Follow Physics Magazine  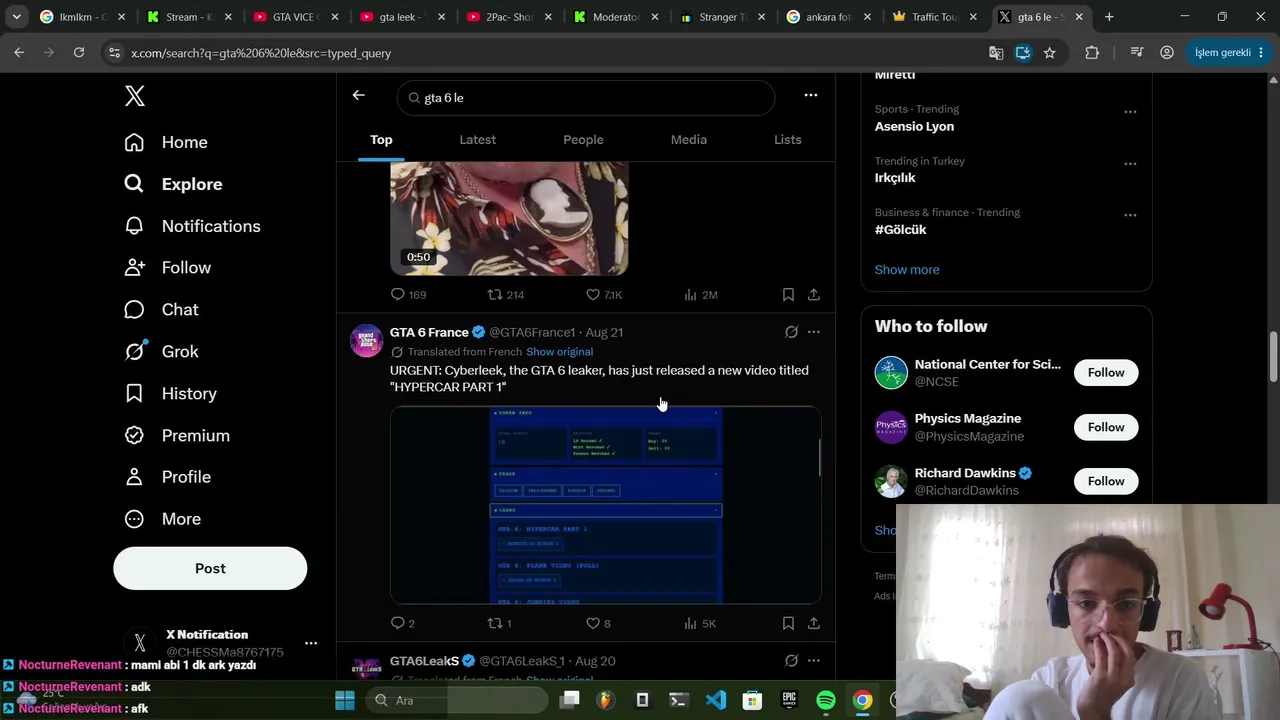click(1106, 427)
